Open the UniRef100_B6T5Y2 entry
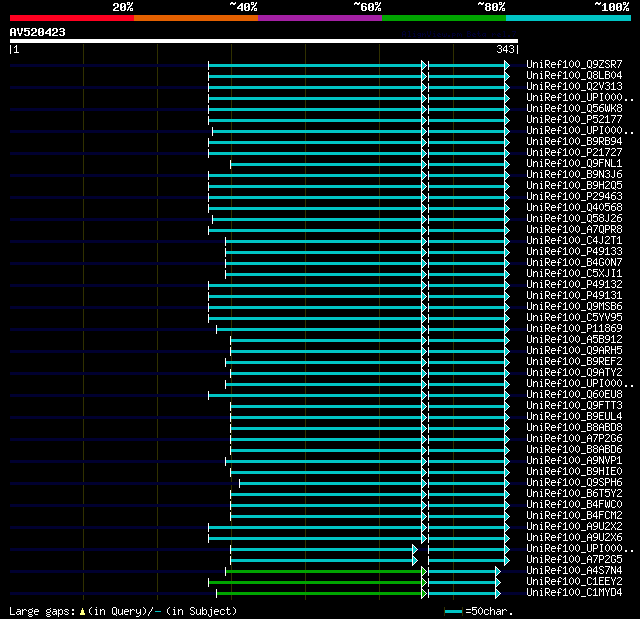 point(574,494)
